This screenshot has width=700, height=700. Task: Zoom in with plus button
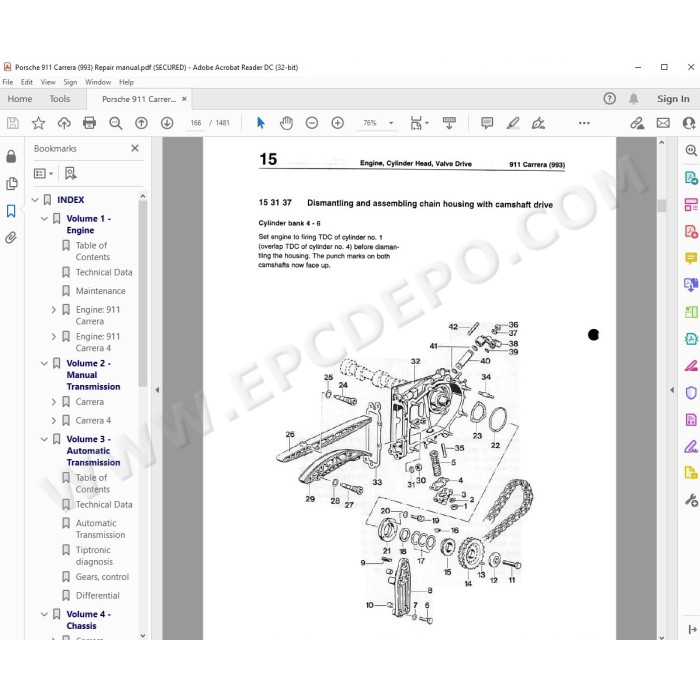[x=338, y=123]
